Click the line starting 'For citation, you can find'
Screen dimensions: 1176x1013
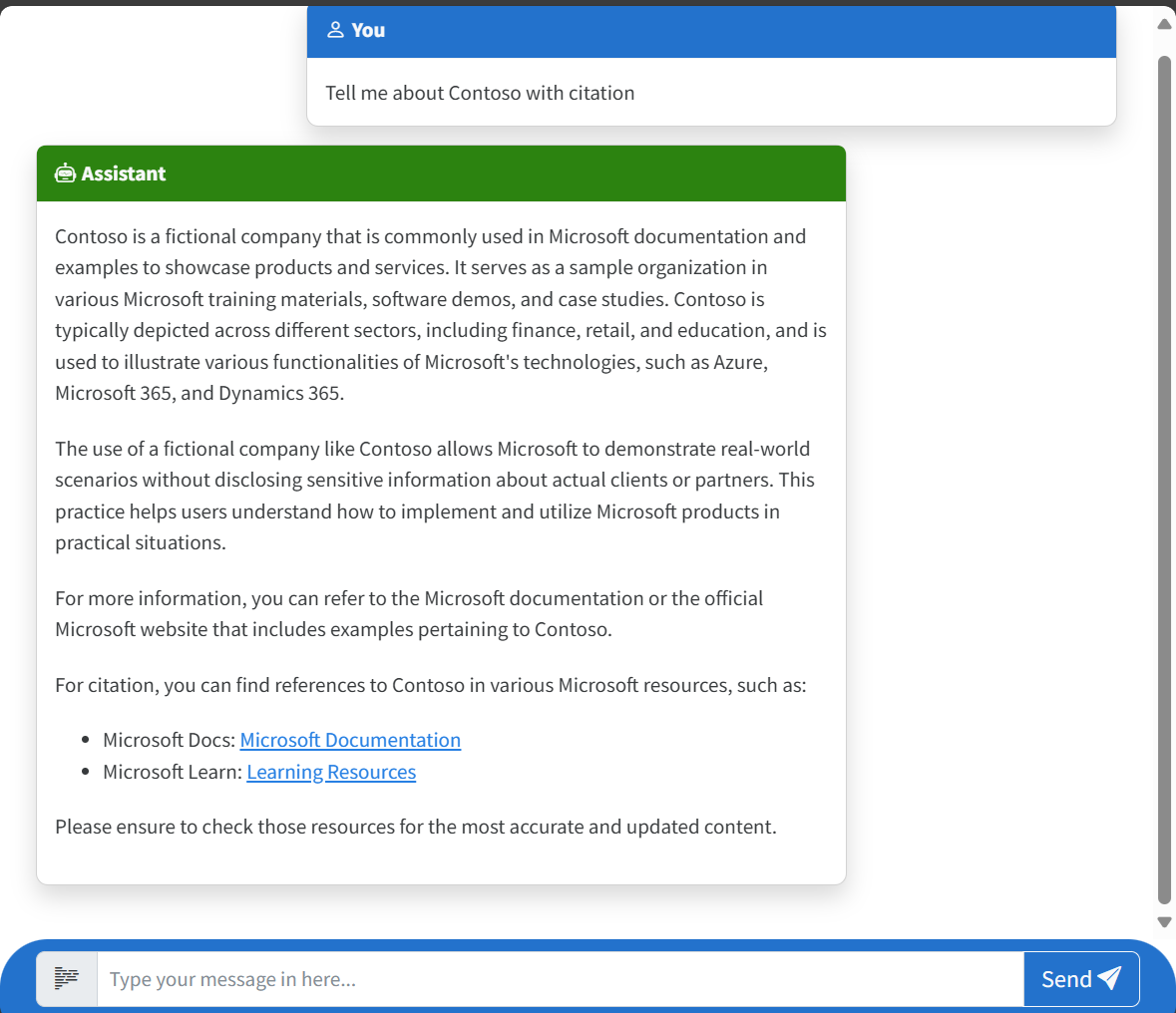coord(431,685)
